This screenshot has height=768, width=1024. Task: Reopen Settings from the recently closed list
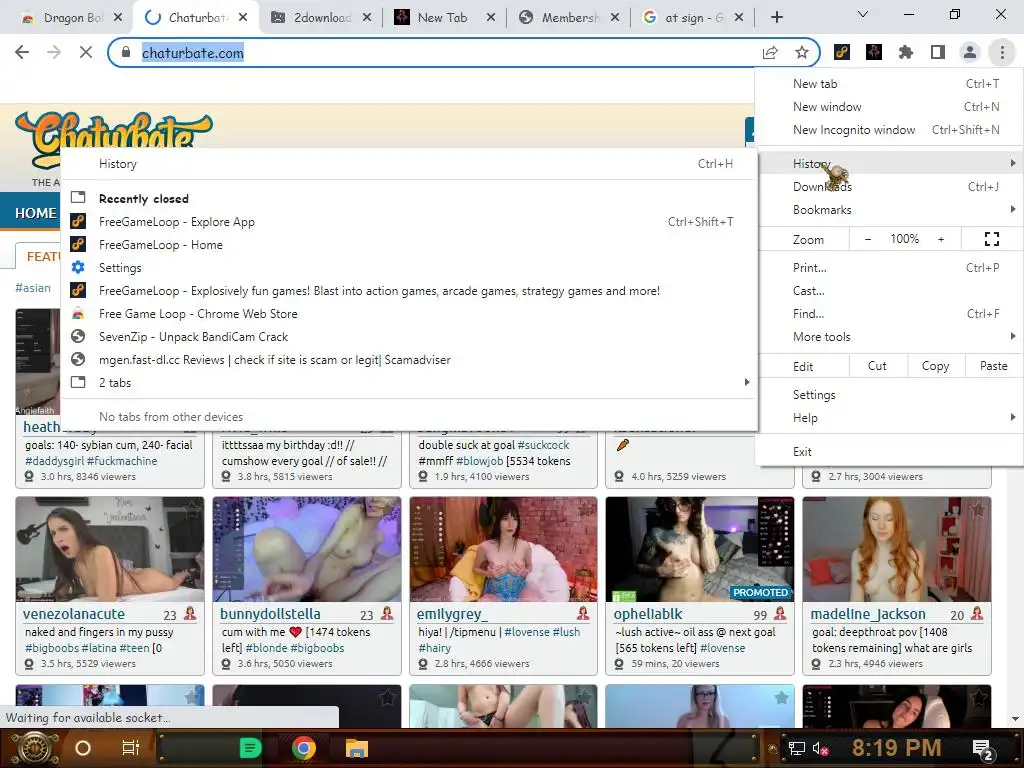(x=409, y=268)
